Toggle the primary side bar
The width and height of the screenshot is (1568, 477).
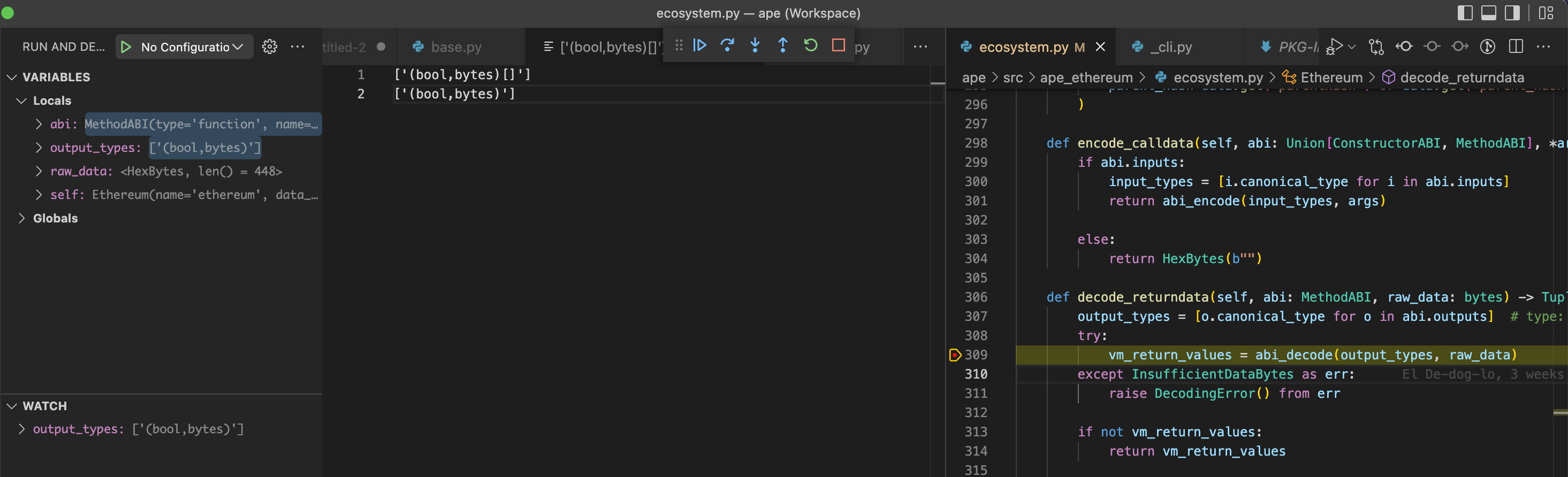[x=1465, y=13]
